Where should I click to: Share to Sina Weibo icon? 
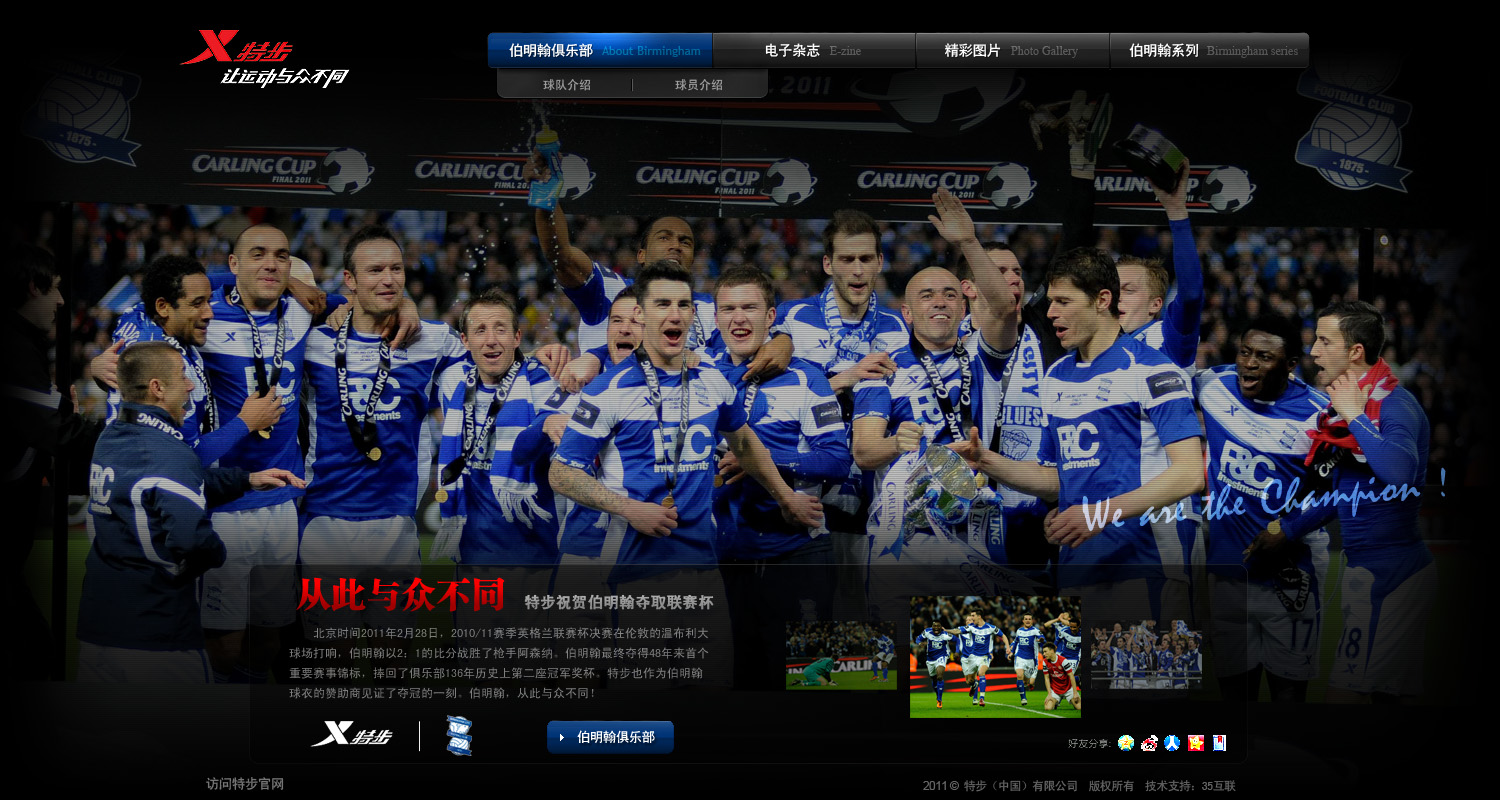1149,743
